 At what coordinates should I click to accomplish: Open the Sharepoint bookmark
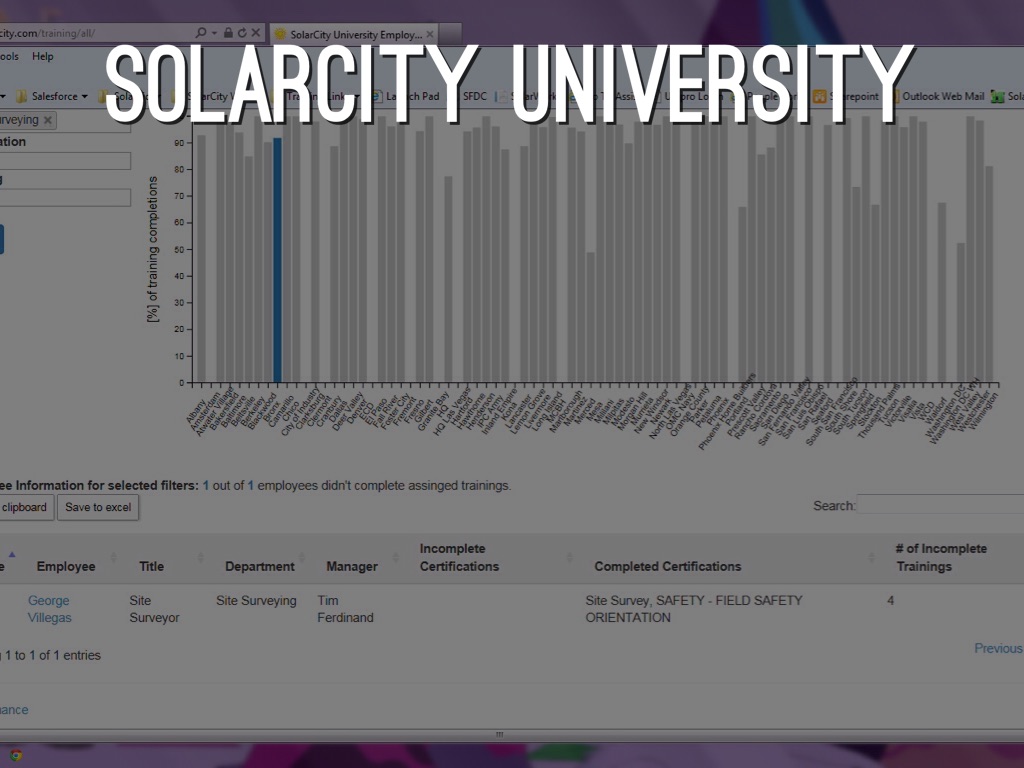click(x=847, y=97)
